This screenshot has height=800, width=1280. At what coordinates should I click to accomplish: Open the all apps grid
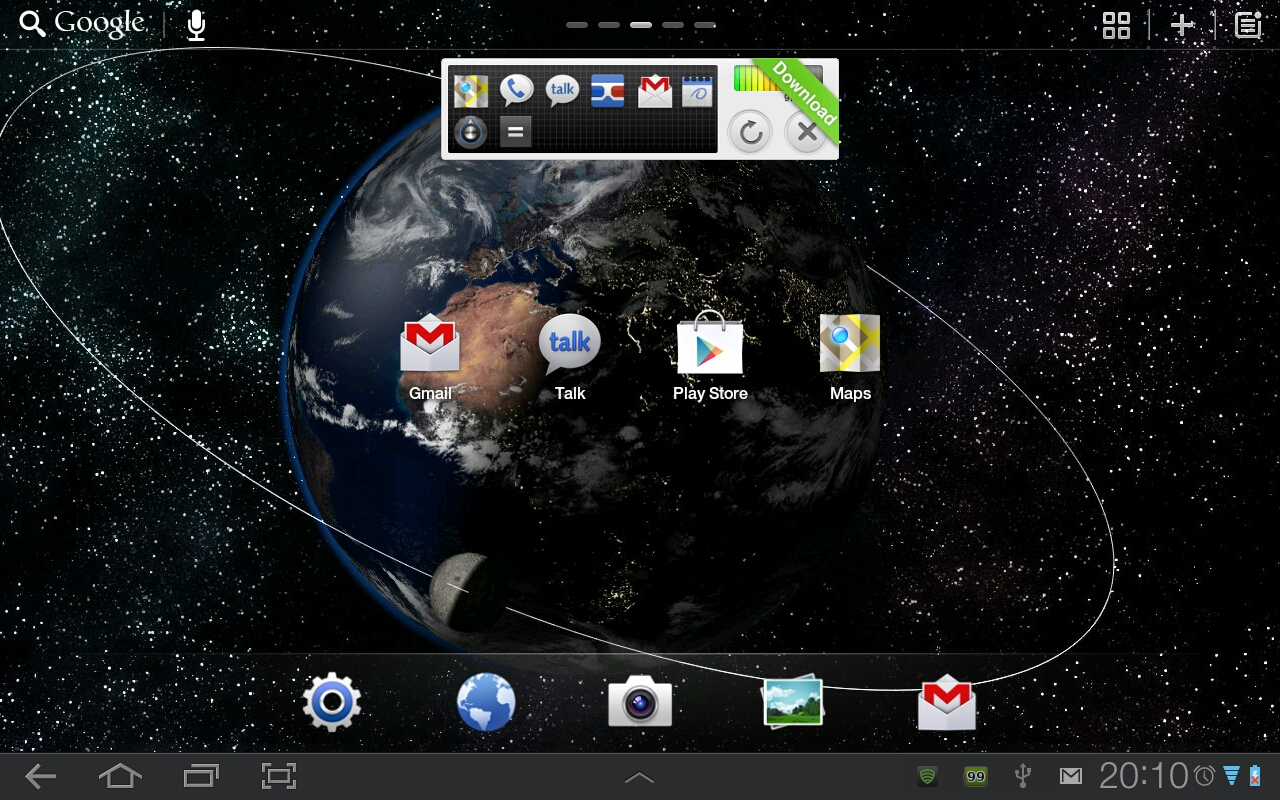pos(1116,25)
